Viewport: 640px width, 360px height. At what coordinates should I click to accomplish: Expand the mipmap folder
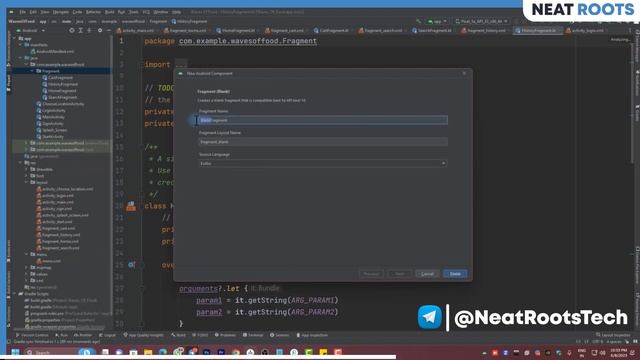tap(27, 267)
